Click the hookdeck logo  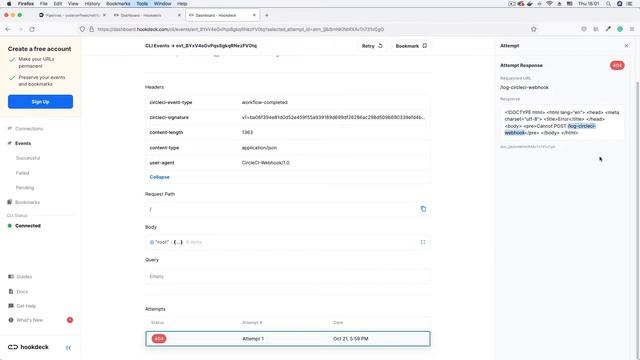28,347
